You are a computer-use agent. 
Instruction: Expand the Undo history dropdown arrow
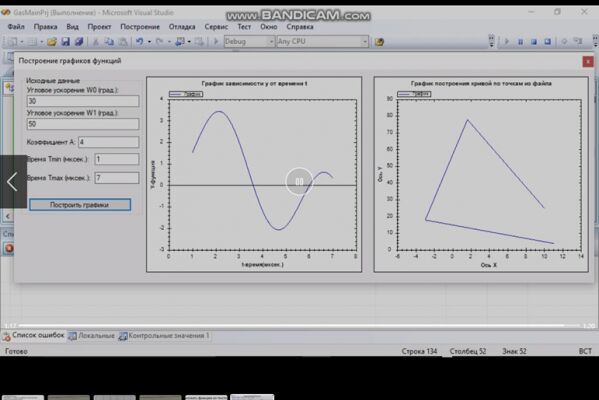(149, 42)
